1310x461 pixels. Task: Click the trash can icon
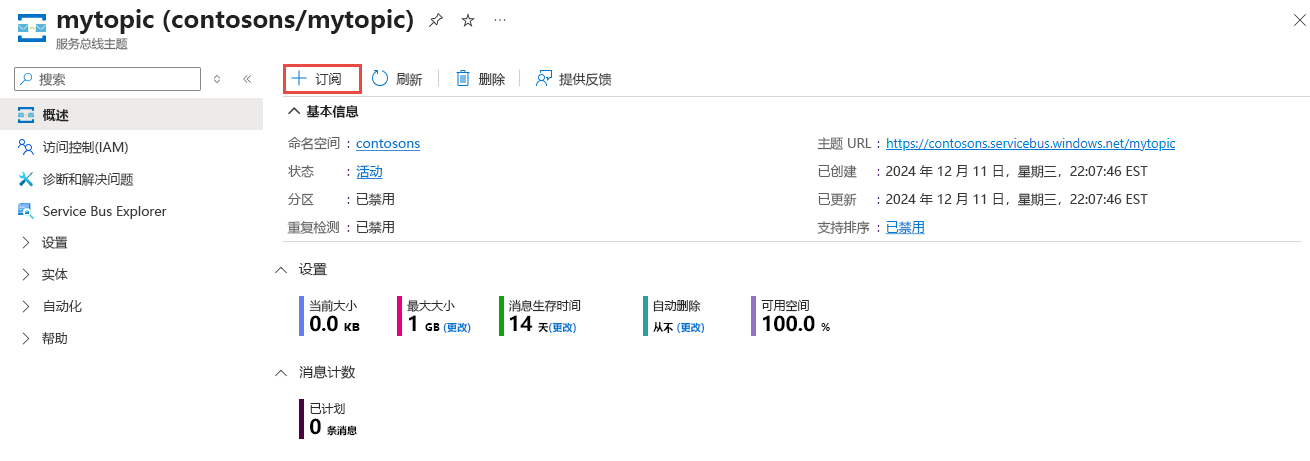tap(463, 79)
